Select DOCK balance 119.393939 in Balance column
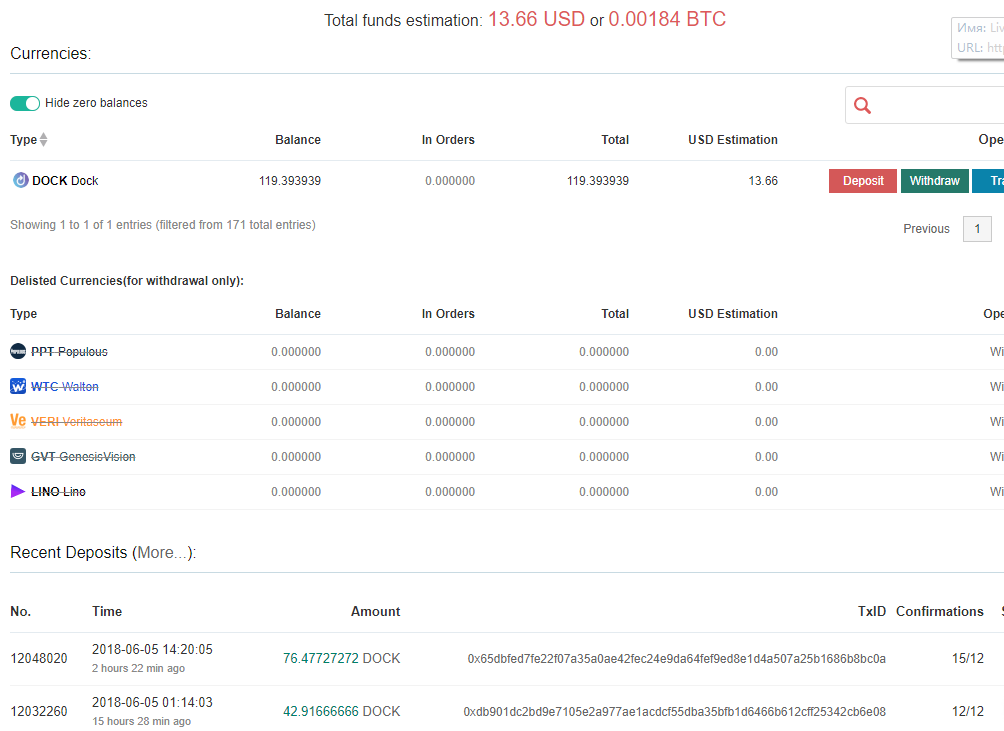The height and width of the screenshot is (731, 1004). 289,181
